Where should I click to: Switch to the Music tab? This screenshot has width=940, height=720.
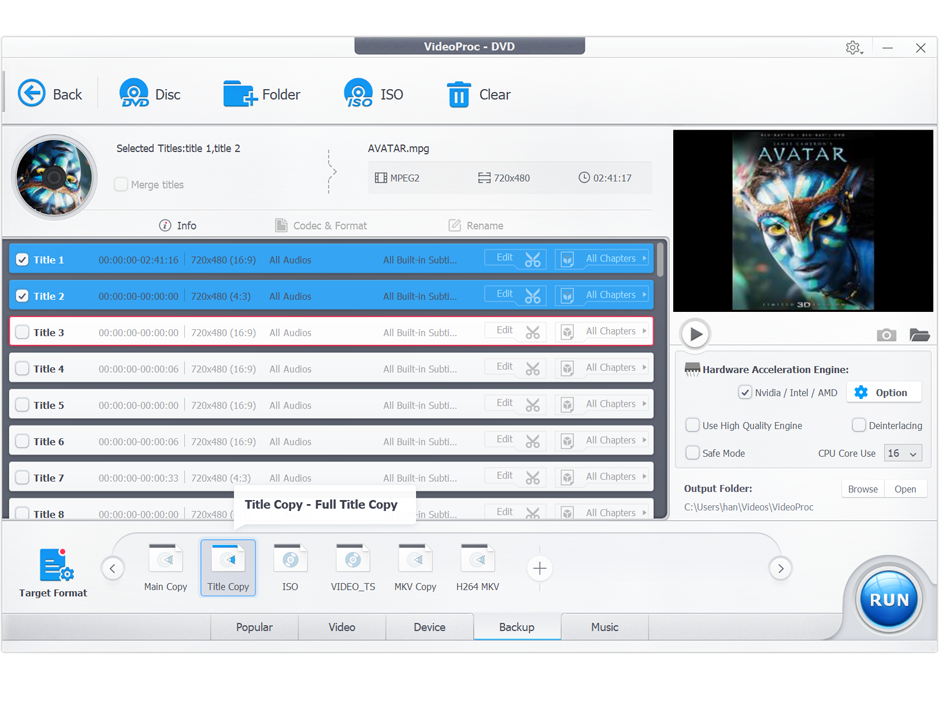click(604, 627)
